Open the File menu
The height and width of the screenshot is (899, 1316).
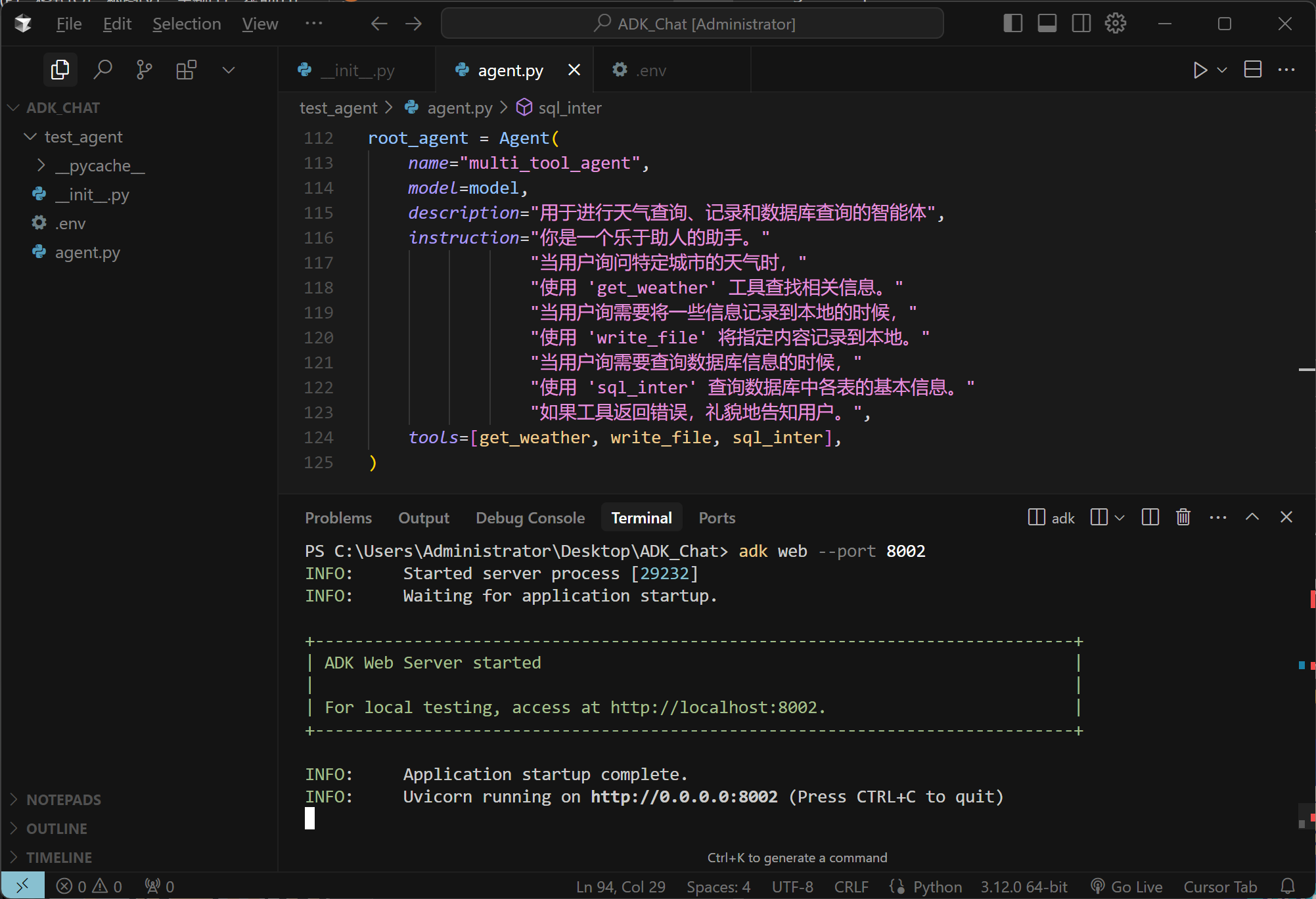tap(69, 24)
